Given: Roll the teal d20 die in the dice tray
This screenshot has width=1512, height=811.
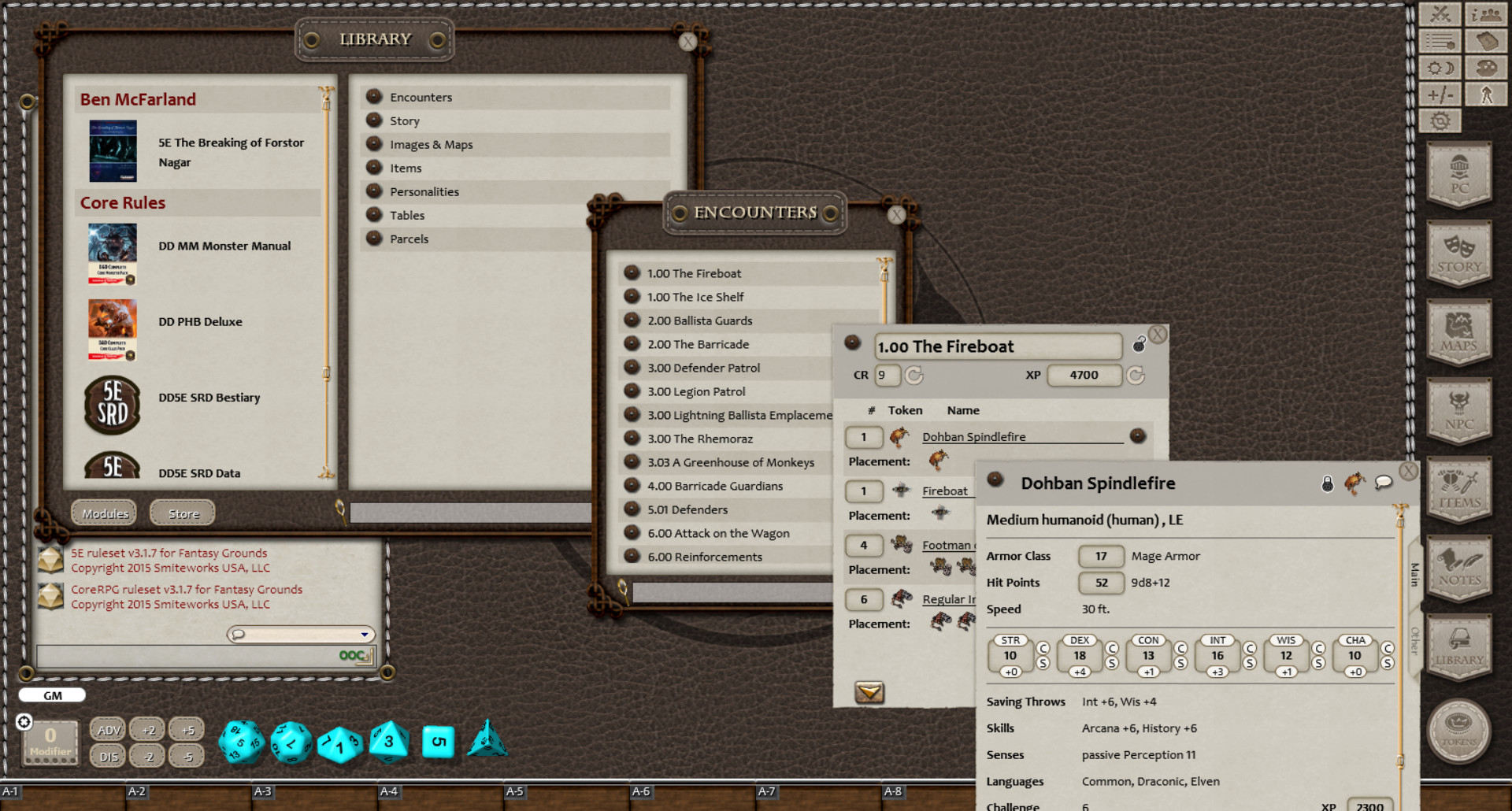Looking at the screenshot, I should (x=240, y=742).
